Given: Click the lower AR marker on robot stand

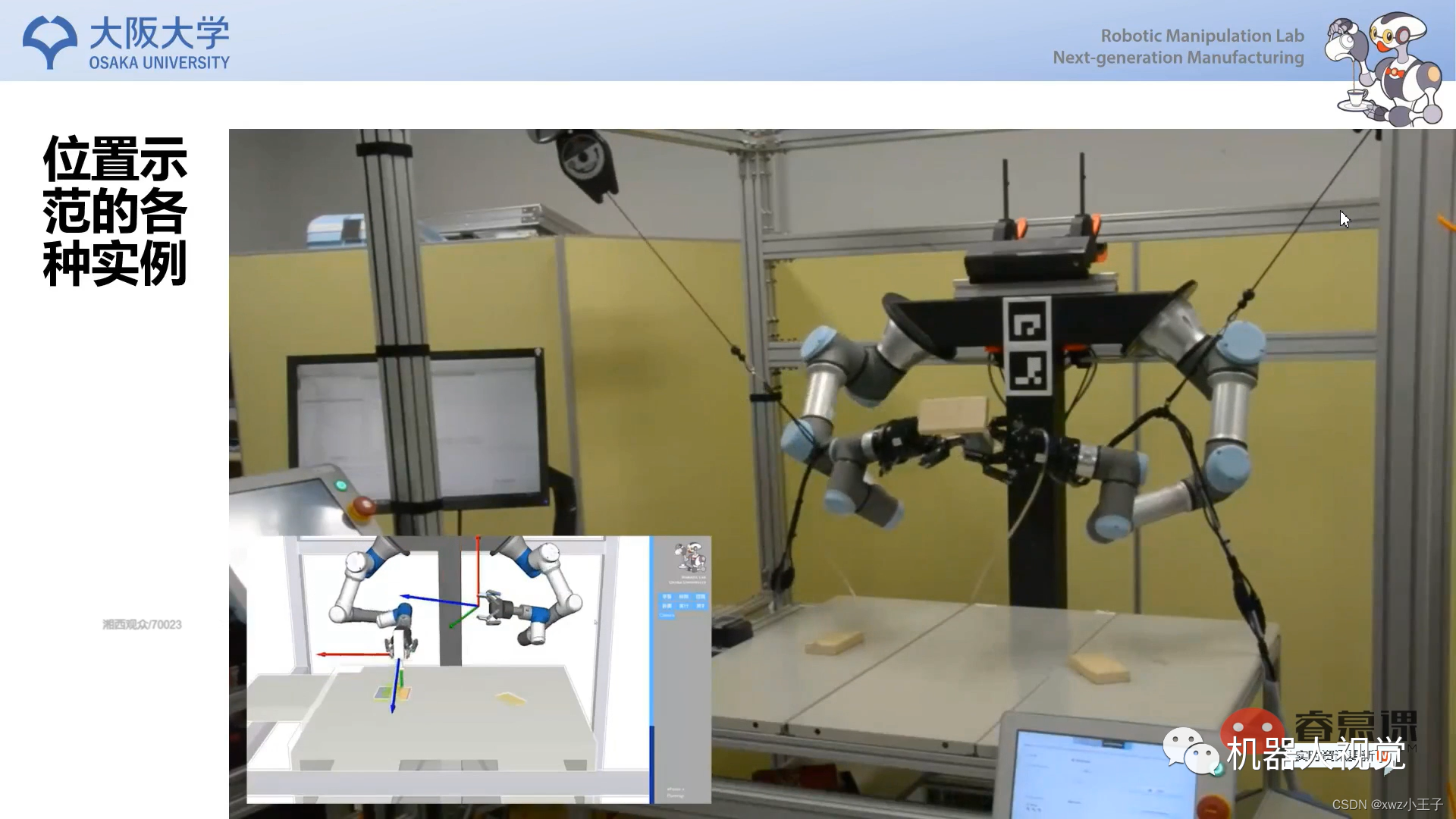Looking at the screenshot, I should pyautogui.click(x=1028, y=372).
